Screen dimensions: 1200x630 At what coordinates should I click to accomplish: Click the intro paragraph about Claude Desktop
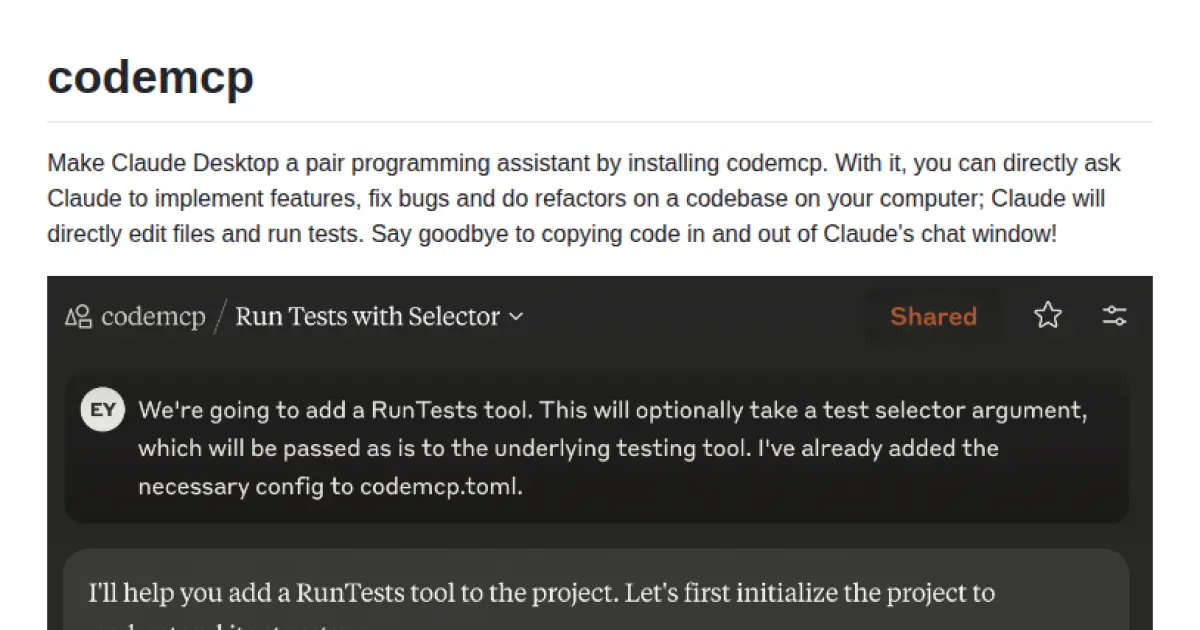pos(584,199)
